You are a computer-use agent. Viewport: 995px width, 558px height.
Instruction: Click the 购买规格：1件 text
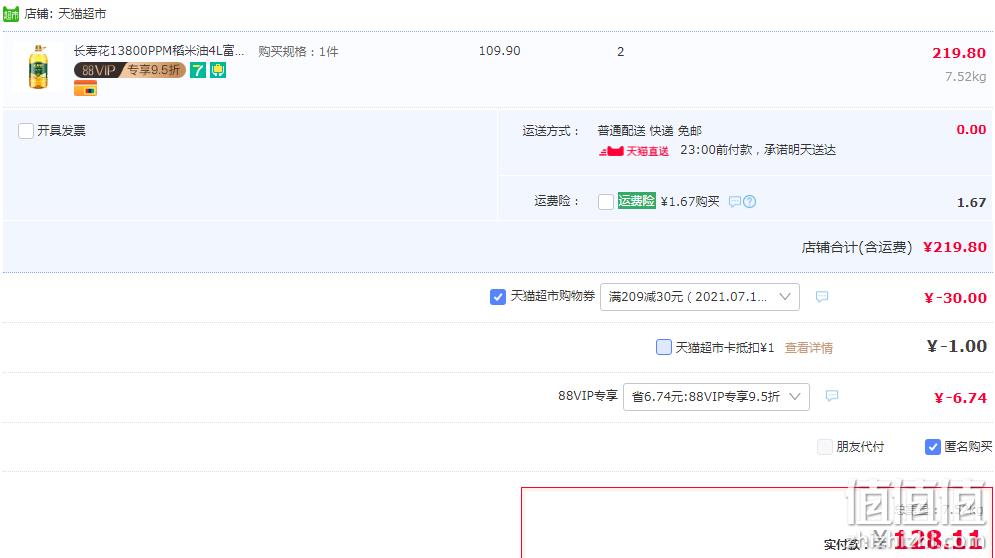click(298, 51)
